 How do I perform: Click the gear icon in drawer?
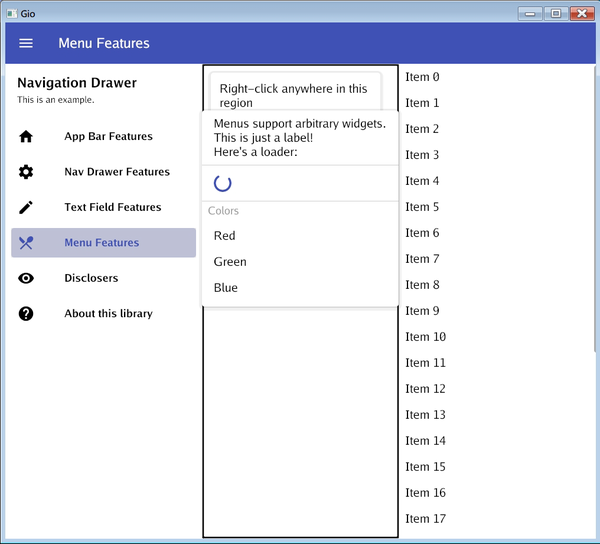coord(26,172)
